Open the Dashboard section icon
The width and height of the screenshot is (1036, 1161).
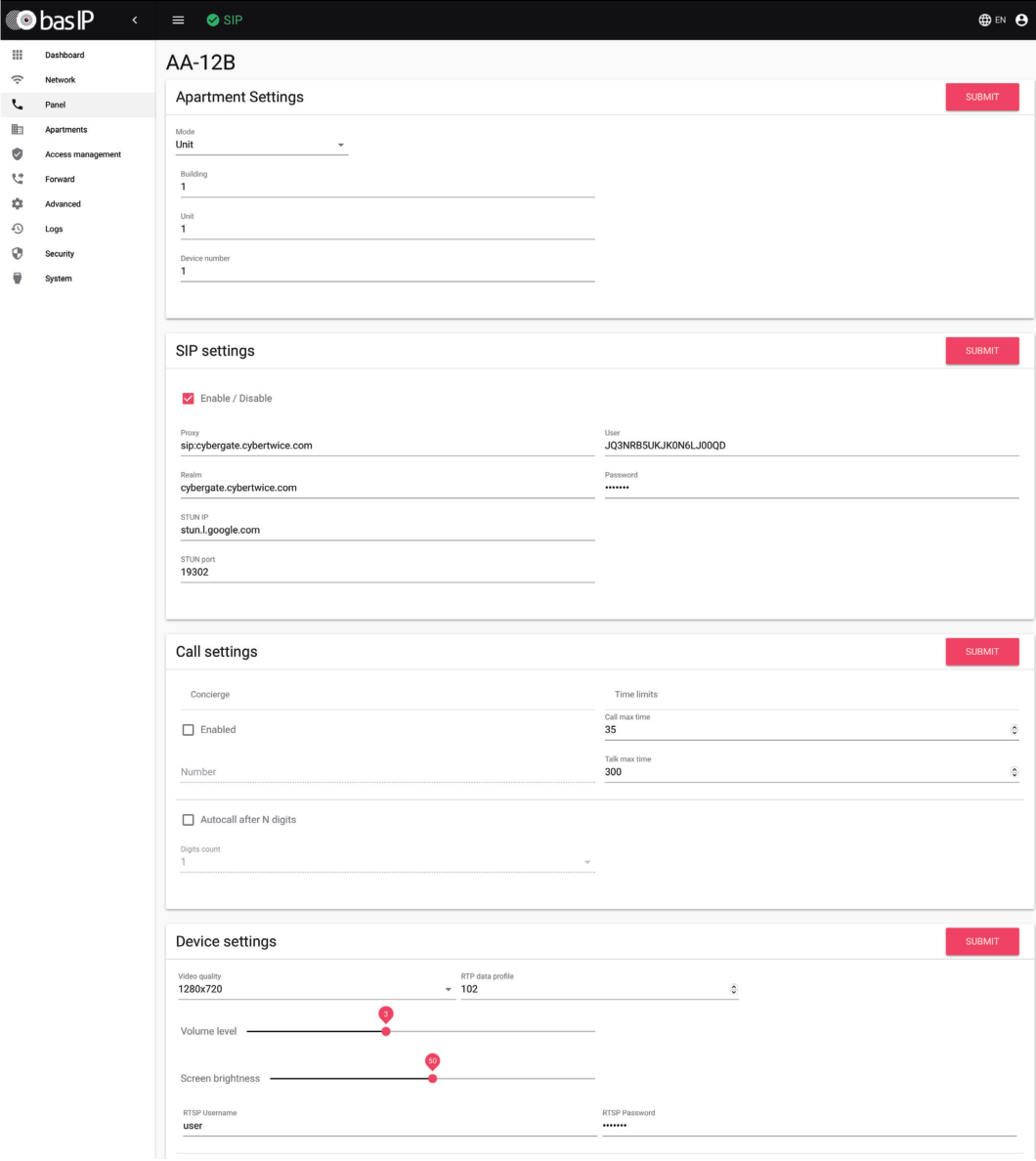pyautogui.click(x=16, y=55)
